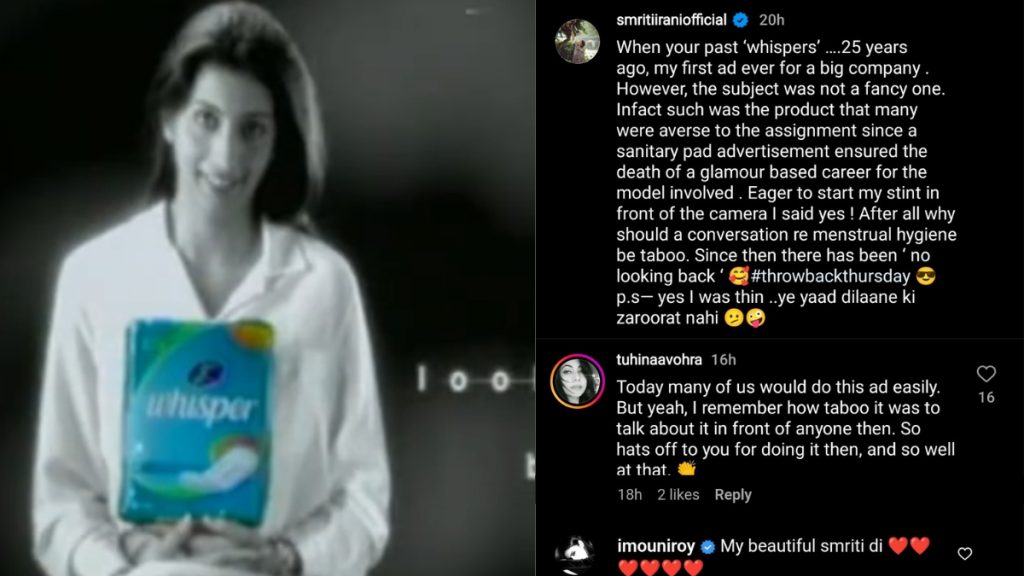
Task: Select the post caption text
Action: 786,183
